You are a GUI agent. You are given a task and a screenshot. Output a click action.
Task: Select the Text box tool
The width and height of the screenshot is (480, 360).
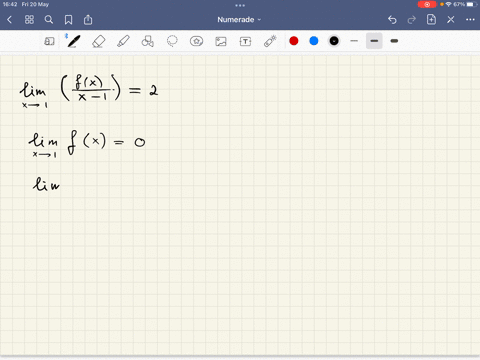point(245,41)
